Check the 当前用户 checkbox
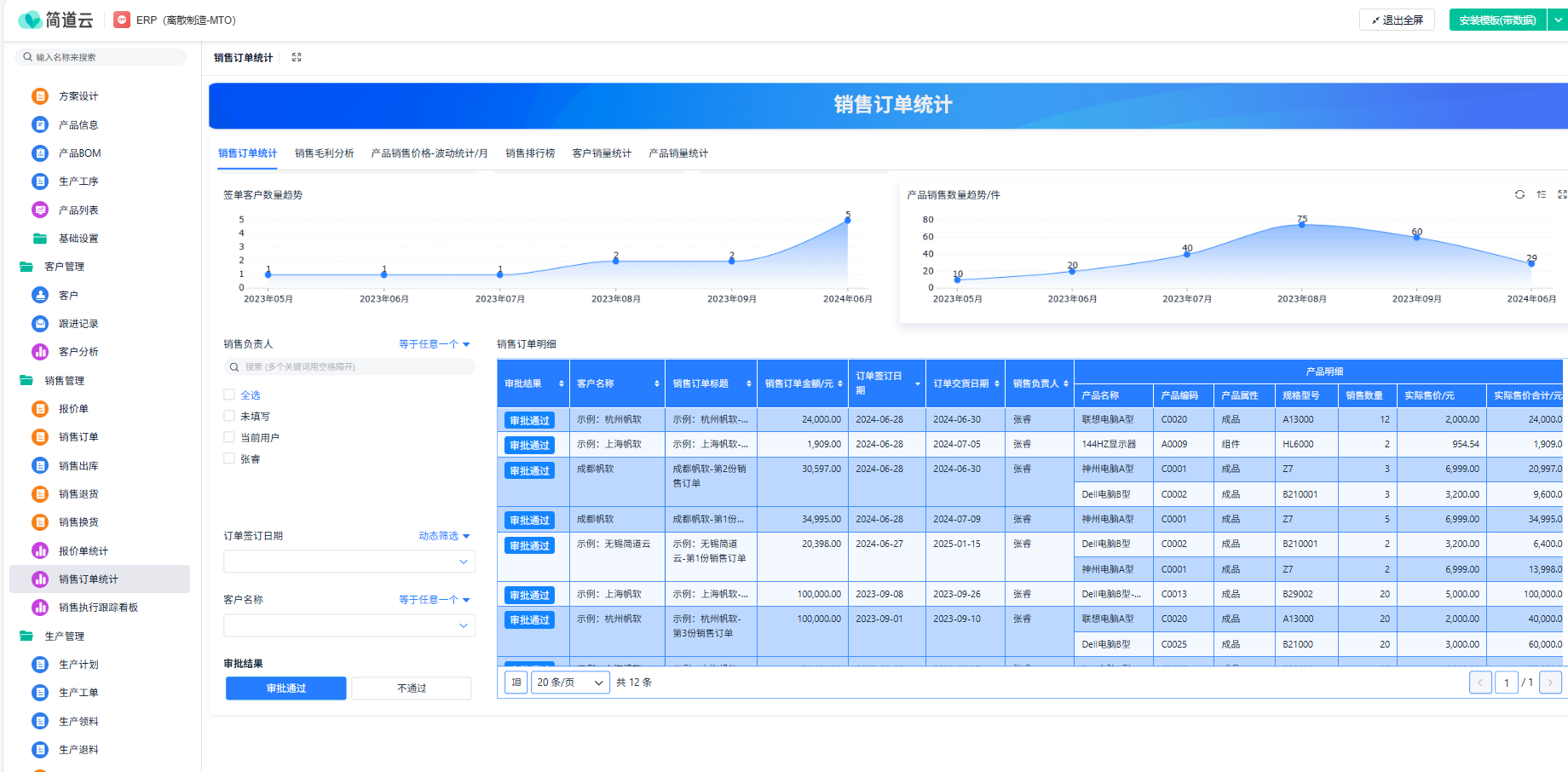This screenshot has height=772, width=1568. click(x=229, y=437)
